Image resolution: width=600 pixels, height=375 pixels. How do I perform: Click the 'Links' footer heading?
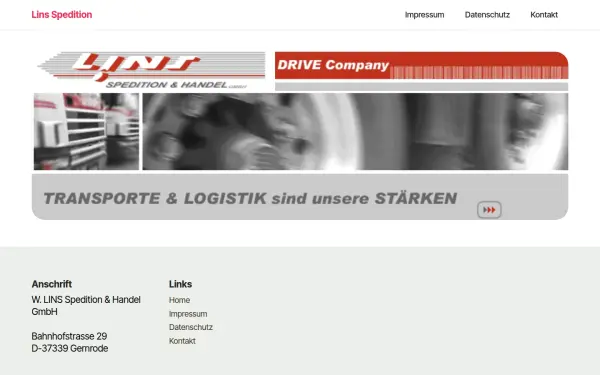pos(180,284)
